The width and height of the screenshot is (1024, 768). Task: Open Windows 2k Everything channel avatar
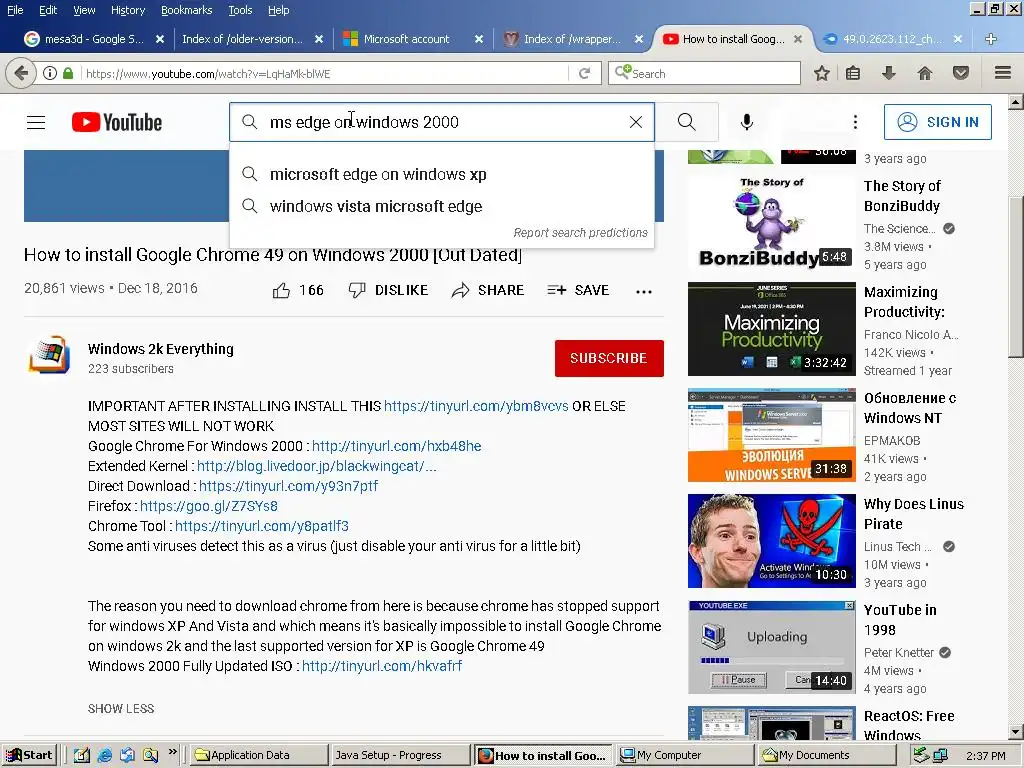[x=49, y=356]
